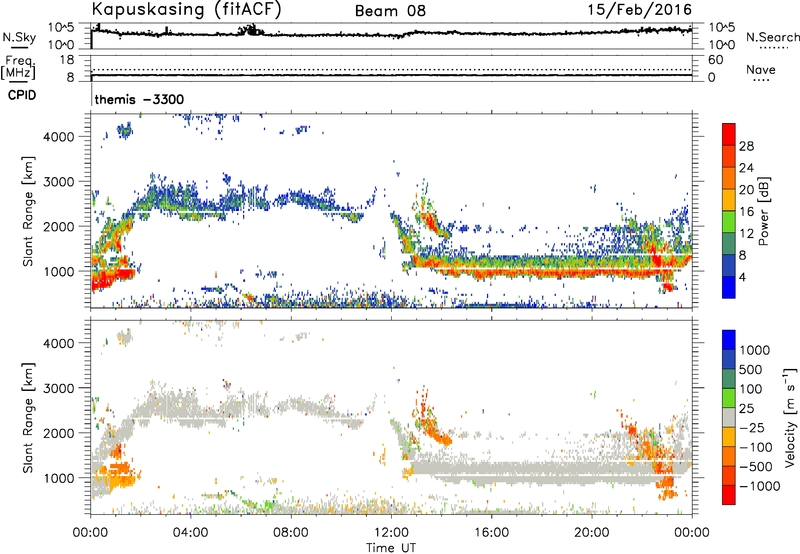Click the "themis -3300" control program text
This screenshot has width=800, height=554.
point(139,99)
